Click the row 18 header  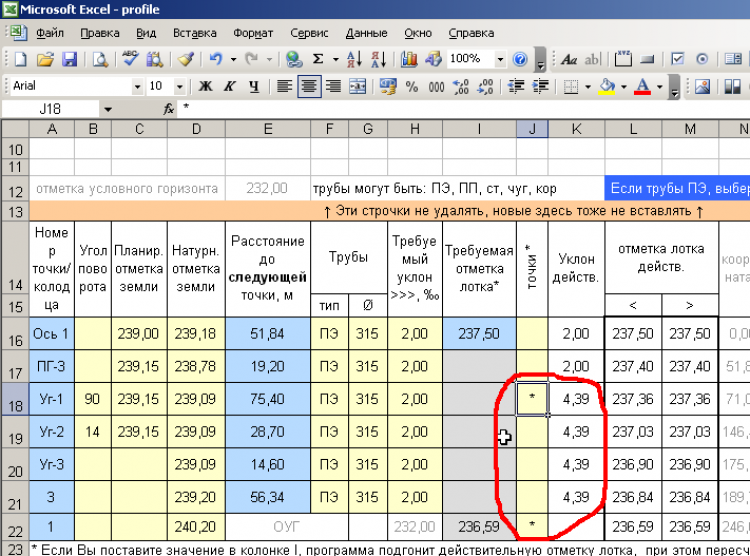click(x=15, y=402)
